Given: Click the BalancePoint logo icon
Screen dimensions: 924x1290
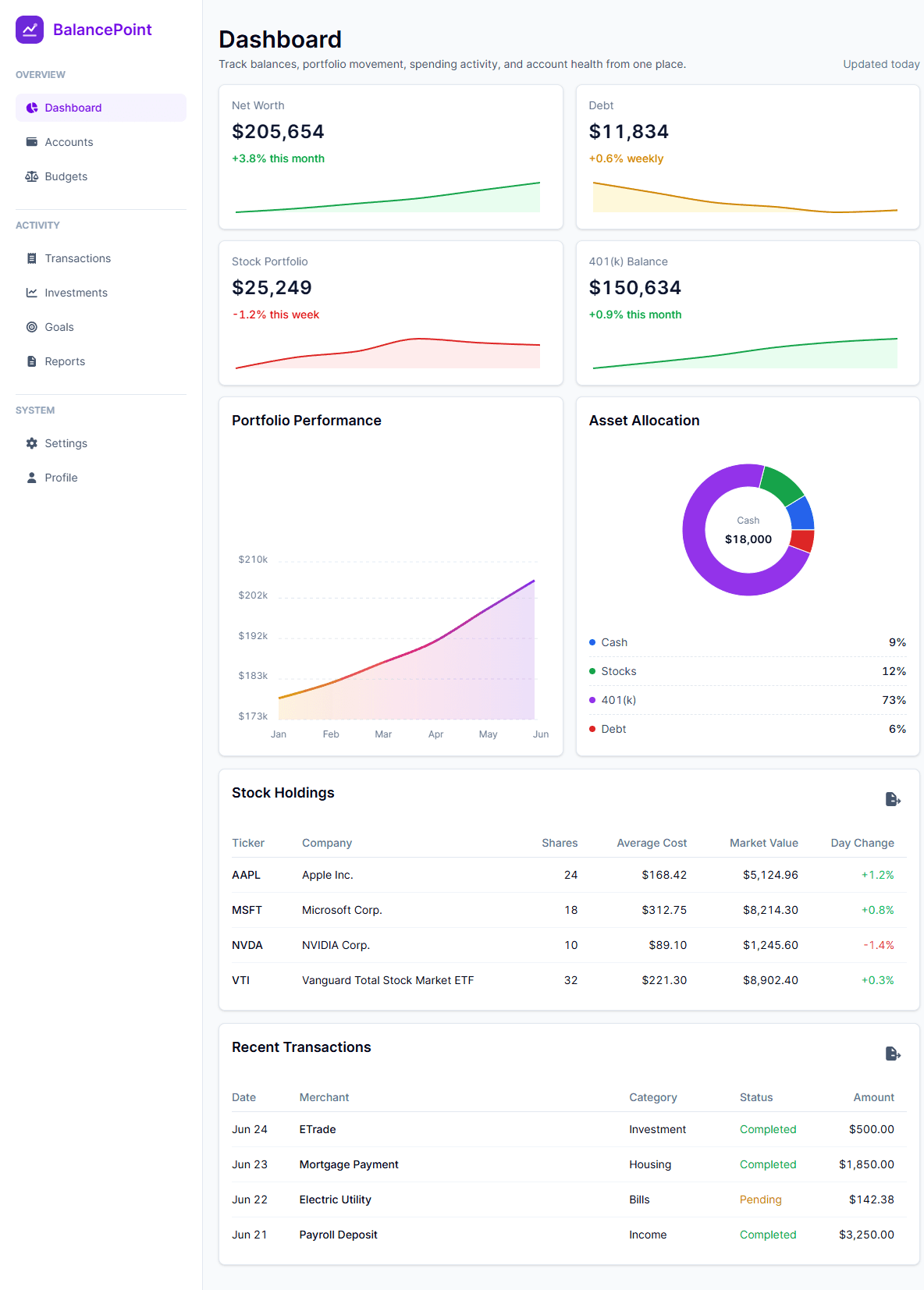Looking at the screenshot, I should tap(30, 30).
